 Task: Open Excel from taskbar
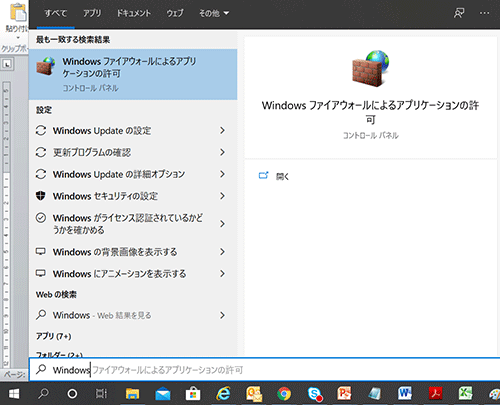[x=465, y=394]
